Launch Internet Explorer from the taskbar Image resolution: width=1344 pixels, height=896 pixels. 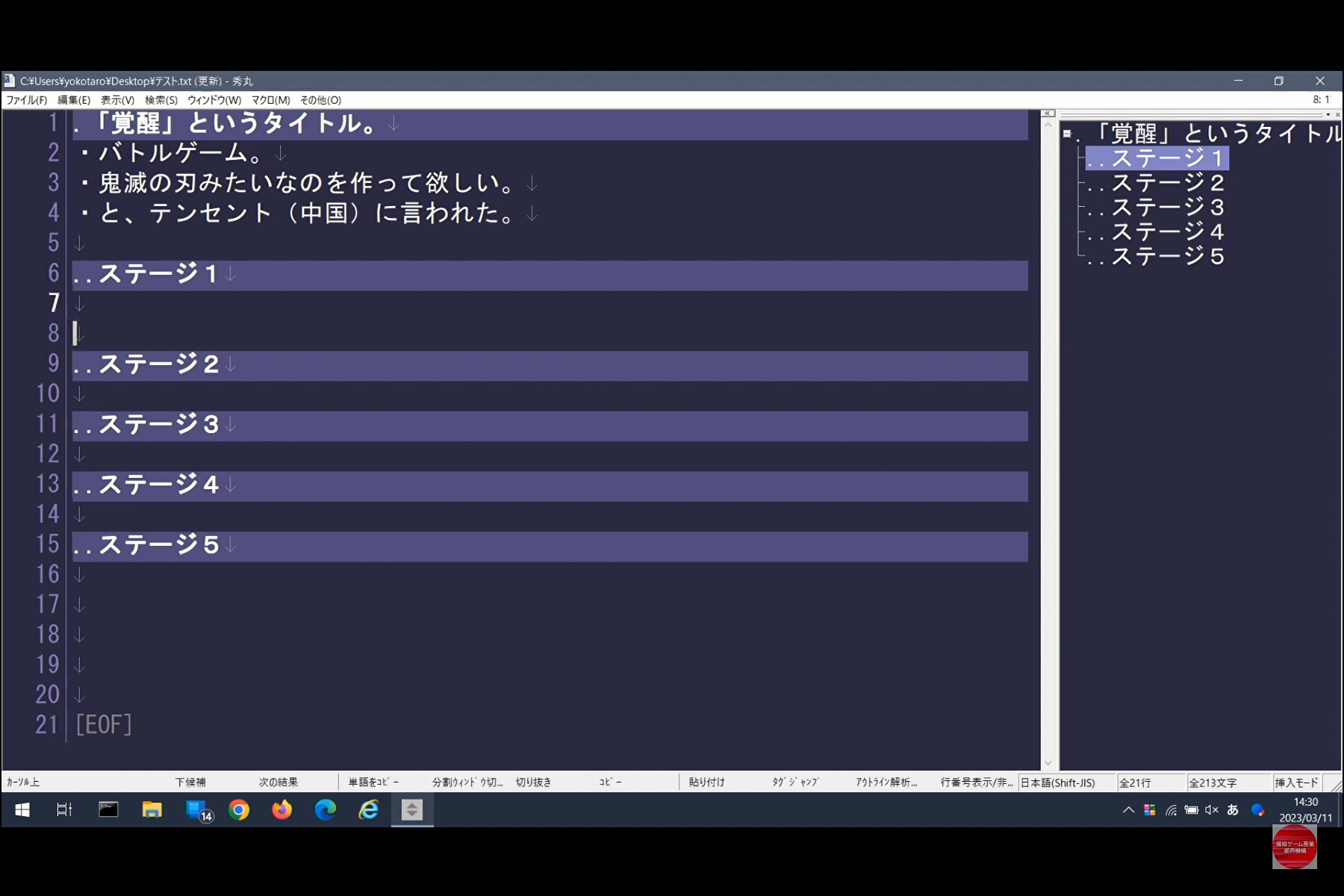[x=369, y=810]
